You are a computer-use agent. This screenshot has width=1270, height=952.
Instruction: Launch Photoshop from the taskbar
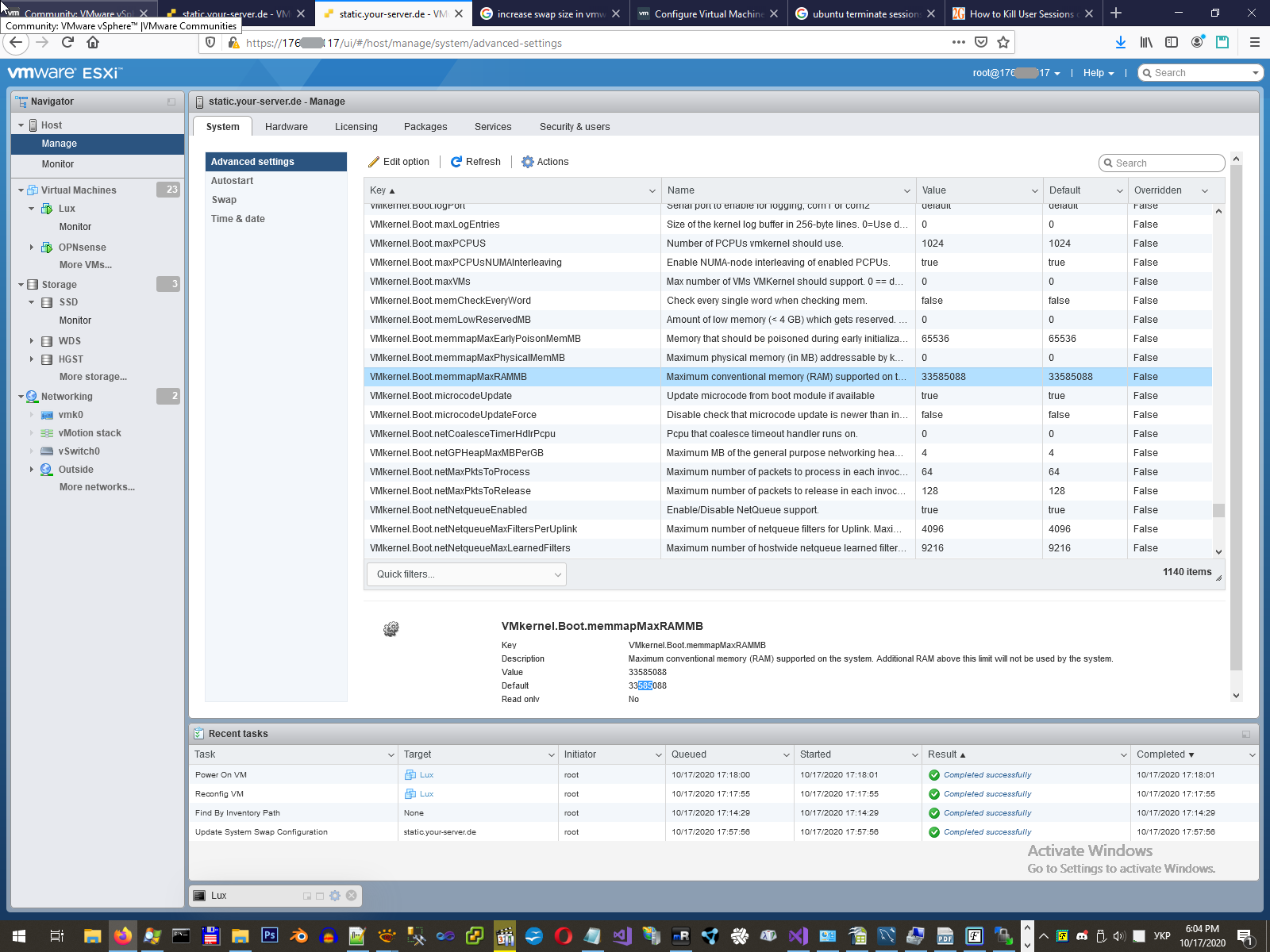coord(270,936)
